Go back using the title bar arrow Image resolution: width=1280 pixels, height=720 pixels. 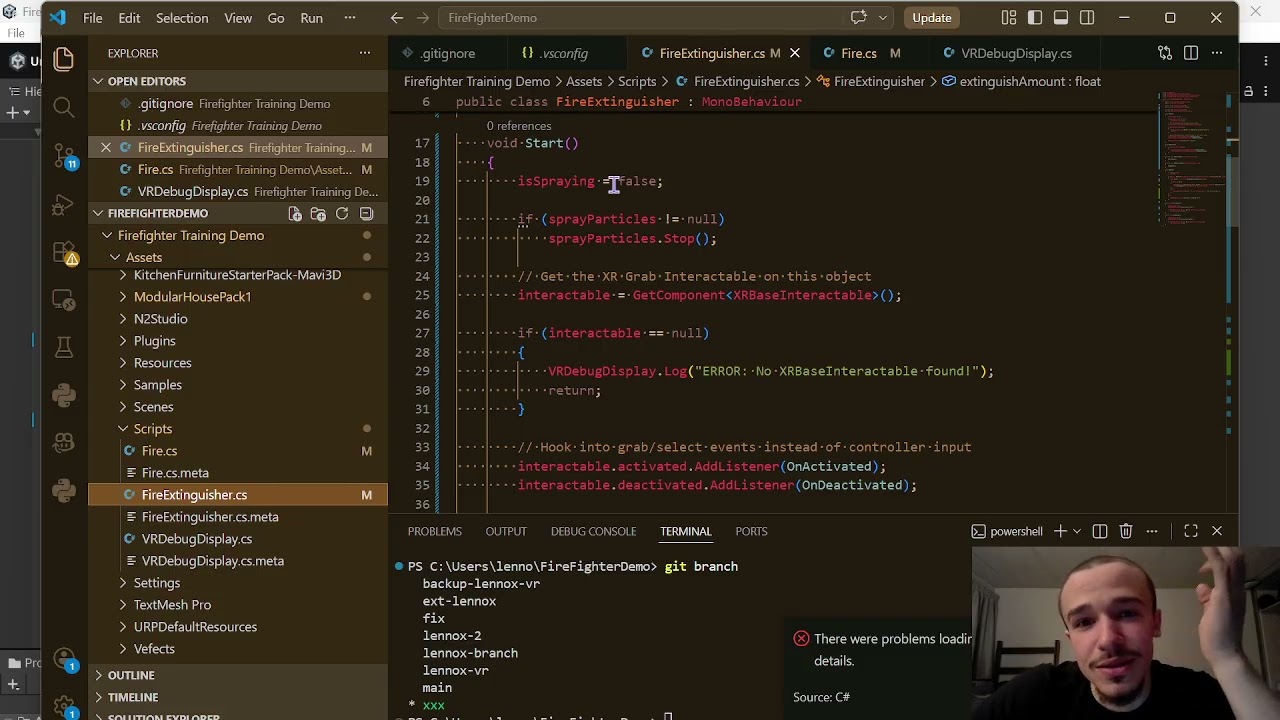[x=397, y=18]
